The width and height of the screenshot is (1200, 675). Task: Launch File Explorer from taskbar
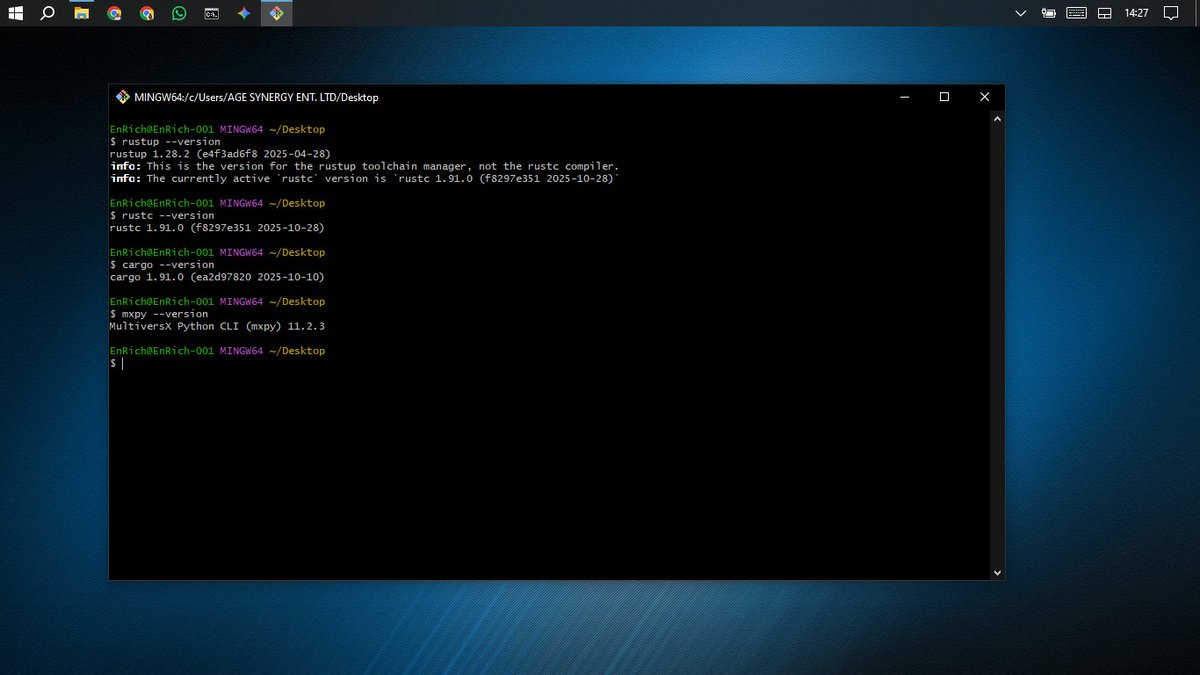coord(81,13)
